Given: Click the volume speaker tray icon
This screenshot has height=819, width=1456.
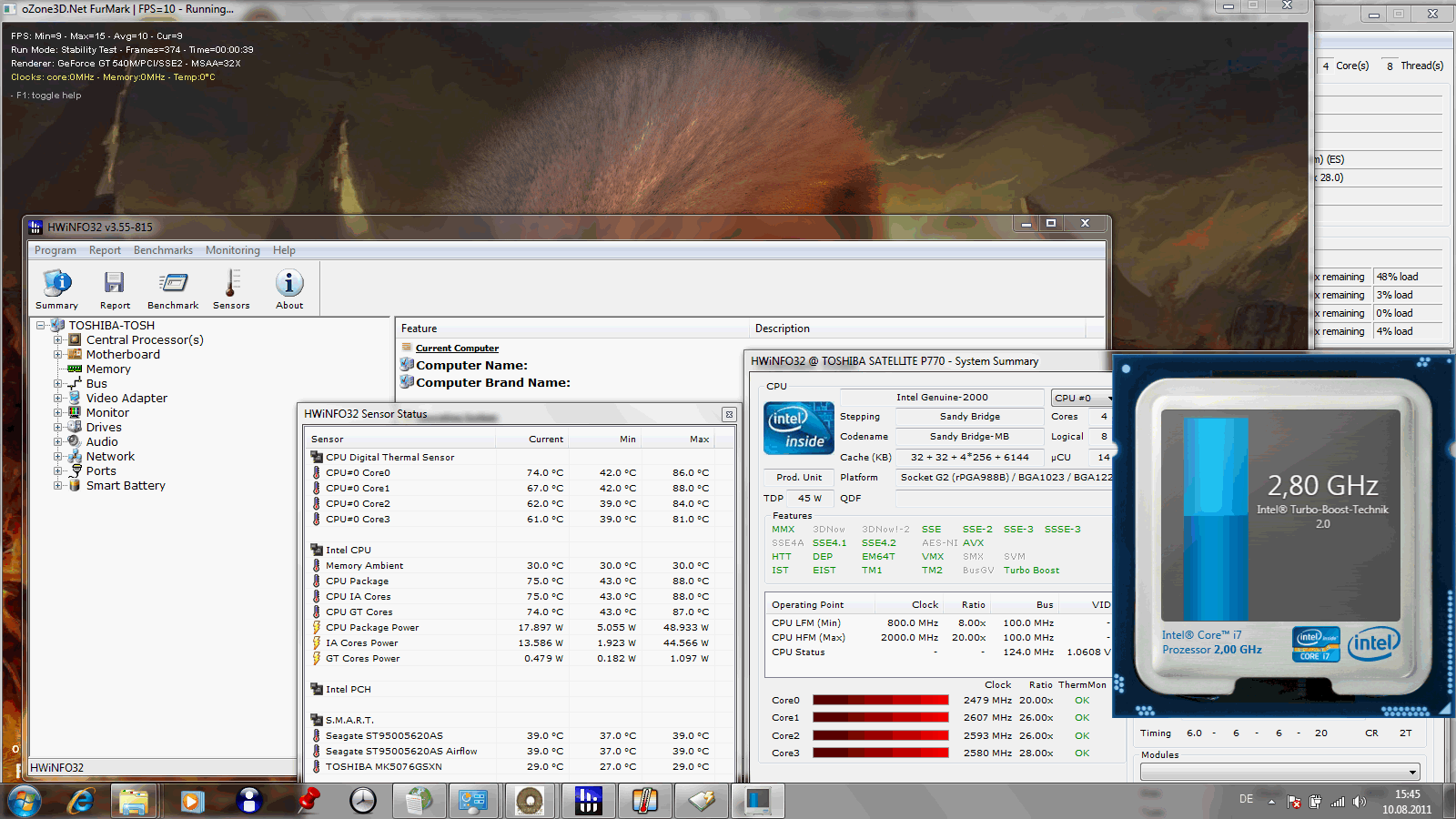Looking at the screenshot, I should tap(1360, 802).
